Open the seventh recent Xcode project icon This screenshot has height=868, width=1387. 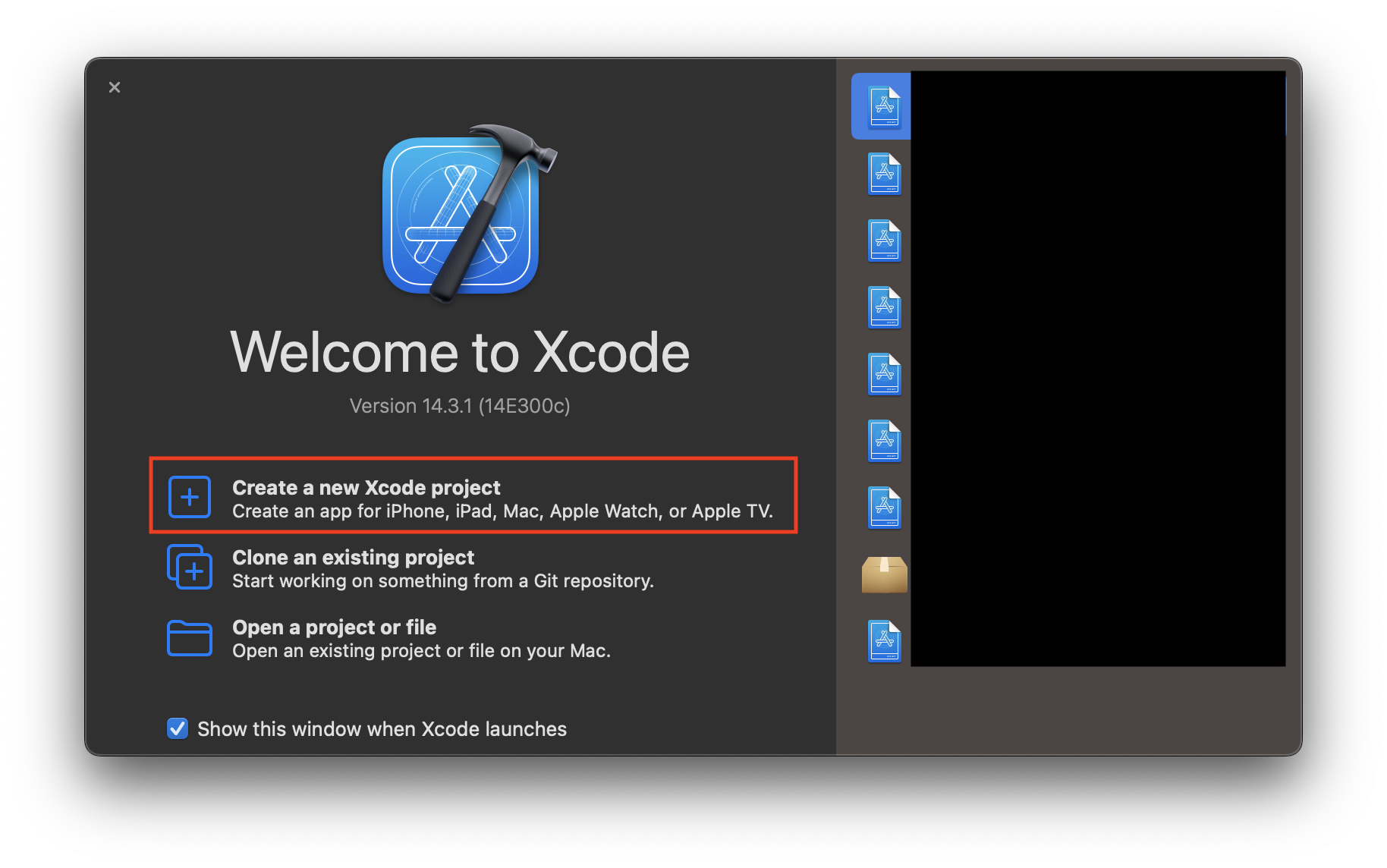(884, 508)
